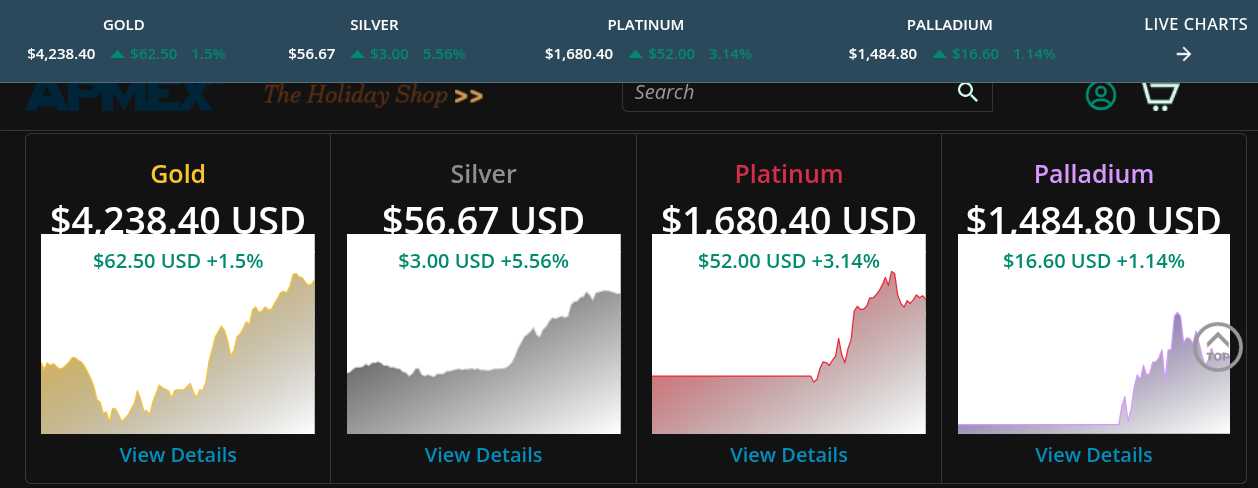Open the user account icon
Viewport: 1258px width, 488px height.
tap(1101, 95)
